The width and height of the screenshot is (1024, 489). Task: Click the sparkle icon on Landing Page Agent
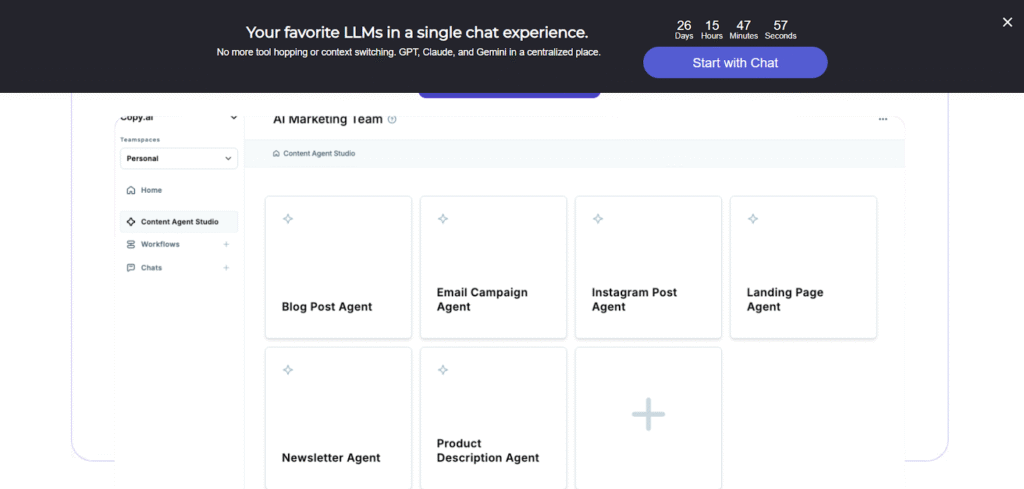click(752, 219)
